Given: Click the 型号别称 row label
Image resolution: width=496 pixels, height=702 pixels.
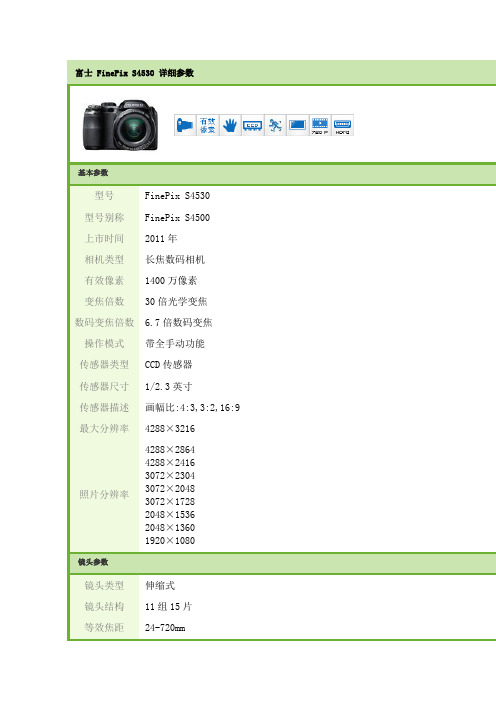Looking at the screenshot, I should pyautogui.click(x=104, y=218).
